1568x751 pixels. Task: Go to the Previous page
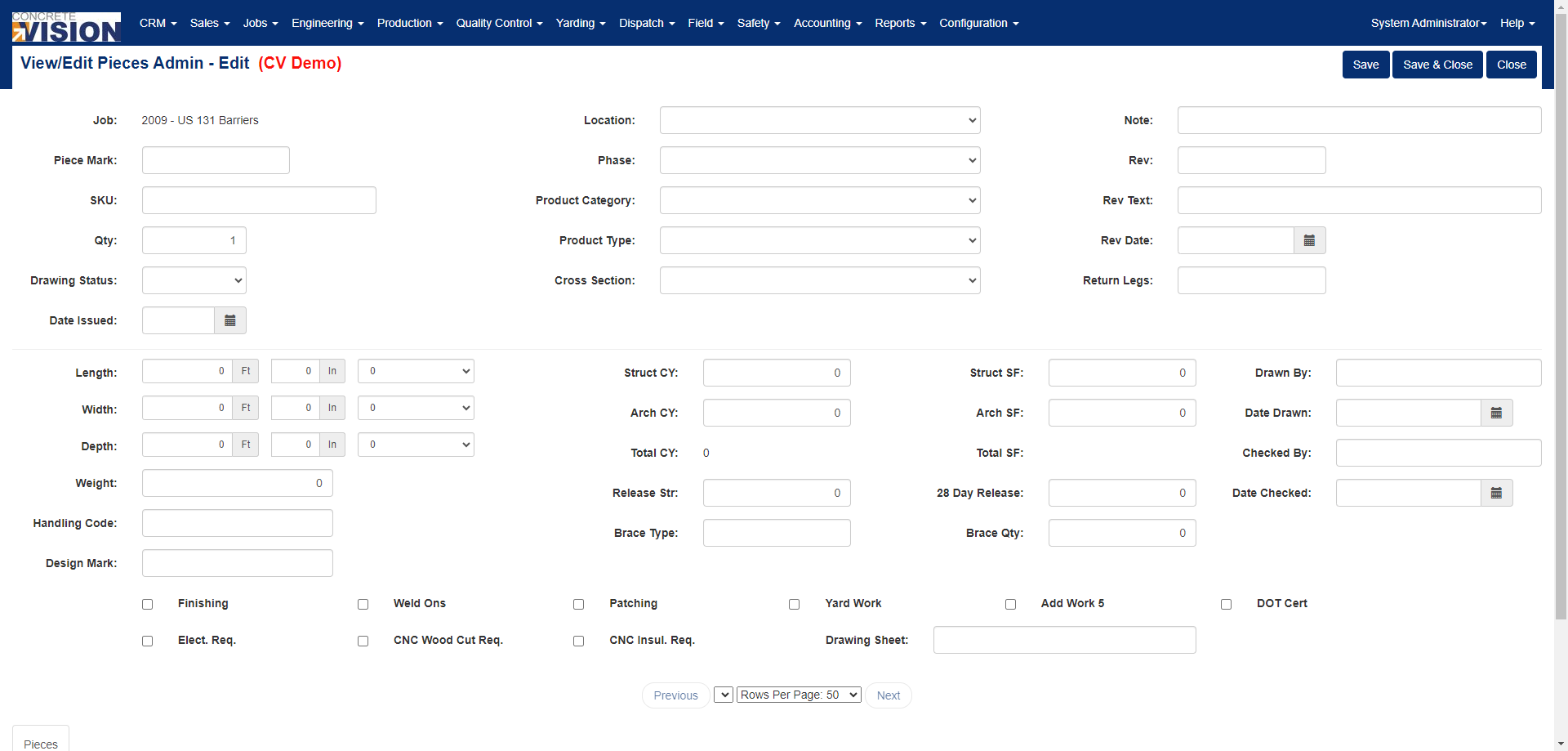(x=675, y=695)
